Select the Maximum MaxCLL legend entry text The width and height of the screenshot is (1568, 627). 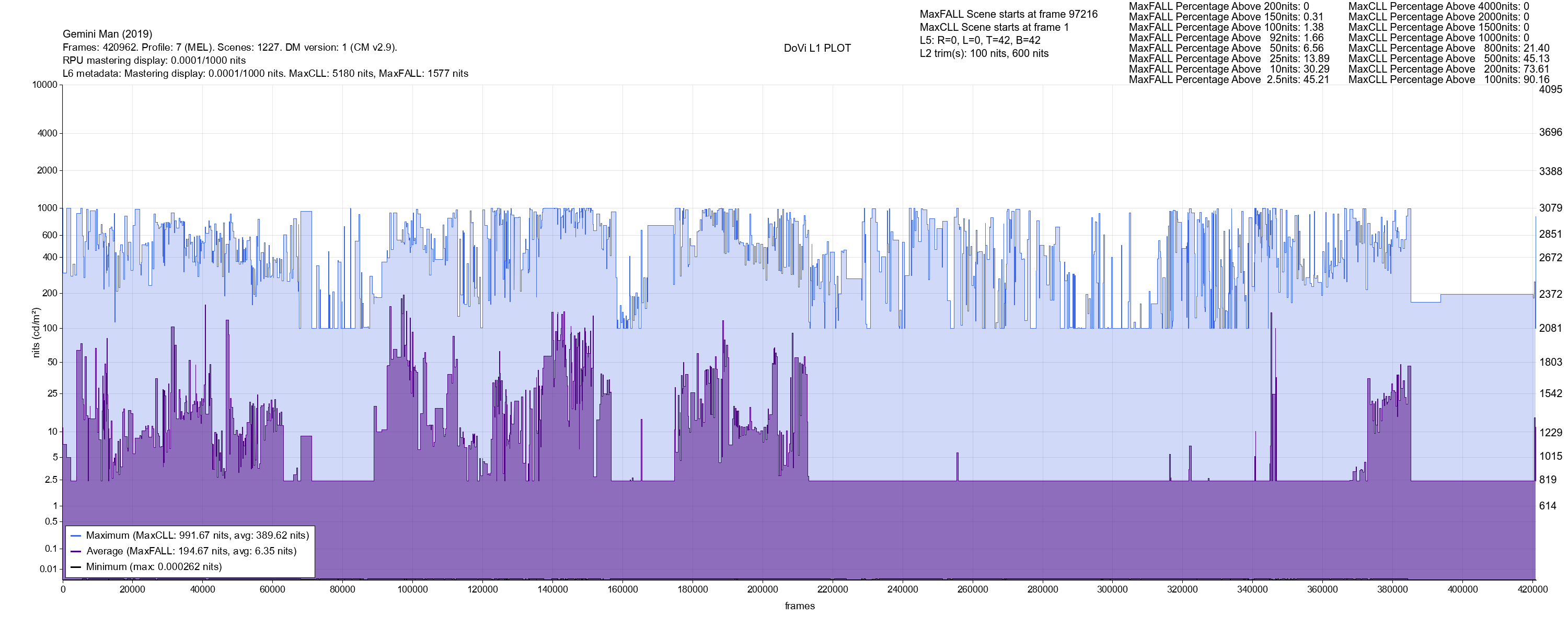197,536
